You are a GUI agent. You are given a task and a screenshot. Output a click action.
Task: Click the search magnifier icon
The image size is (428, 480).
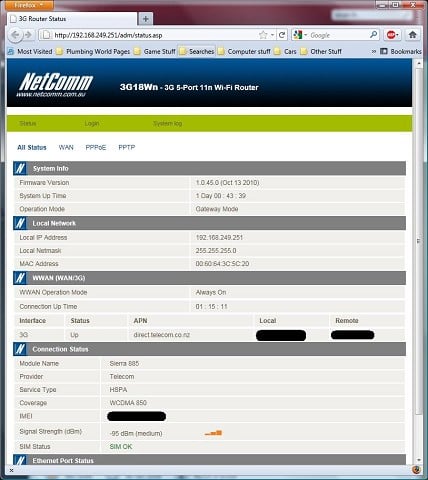(373, 34)
